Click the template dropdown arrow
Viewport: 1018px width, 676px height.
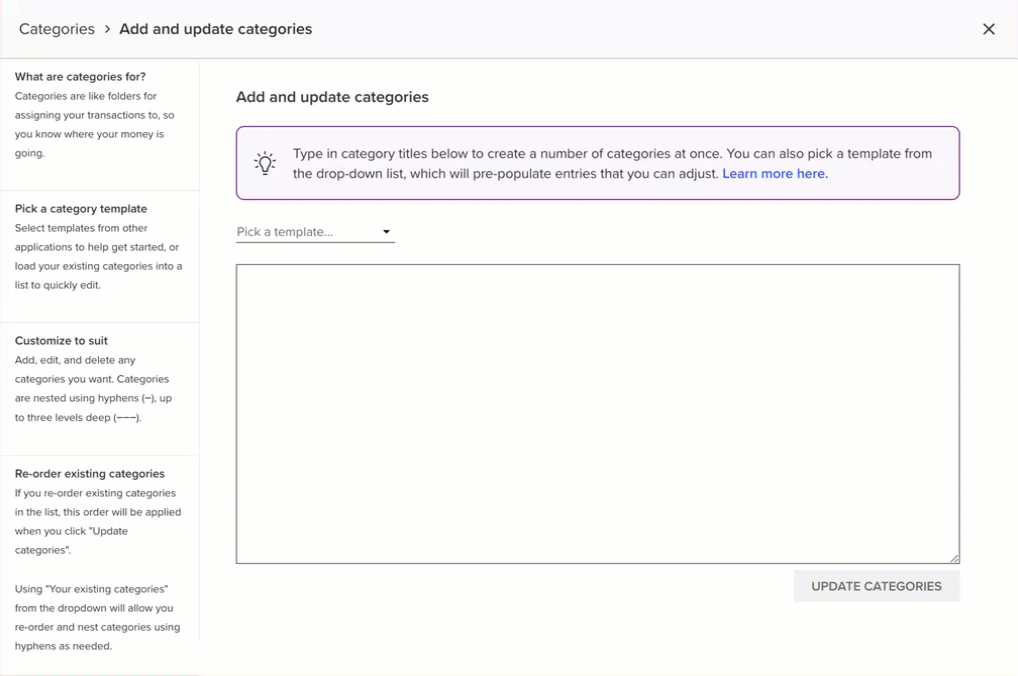pos(386,232)
